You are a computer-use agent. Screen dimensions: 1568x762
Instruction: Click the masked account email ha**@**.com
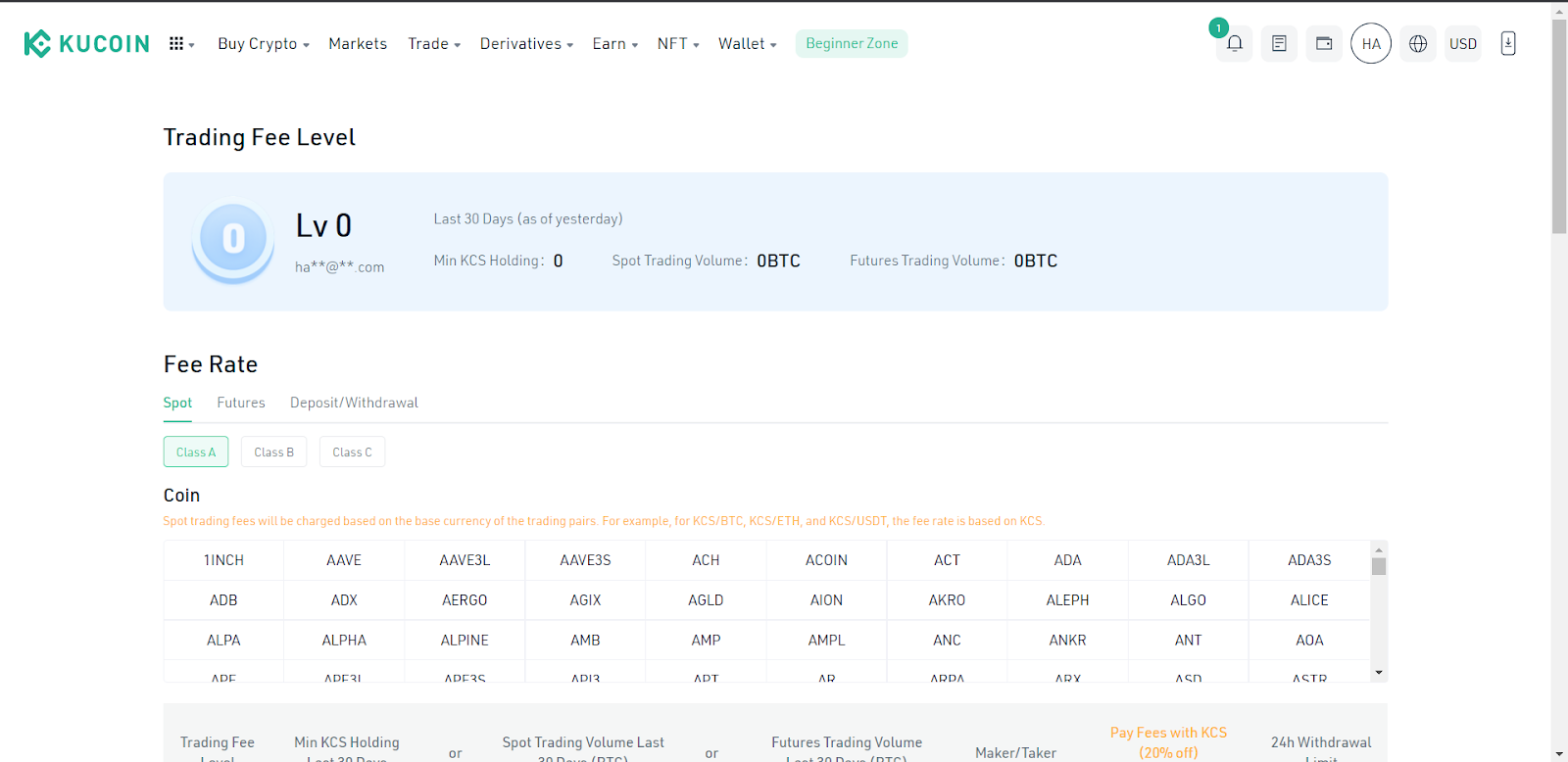[x=339, y=267]
